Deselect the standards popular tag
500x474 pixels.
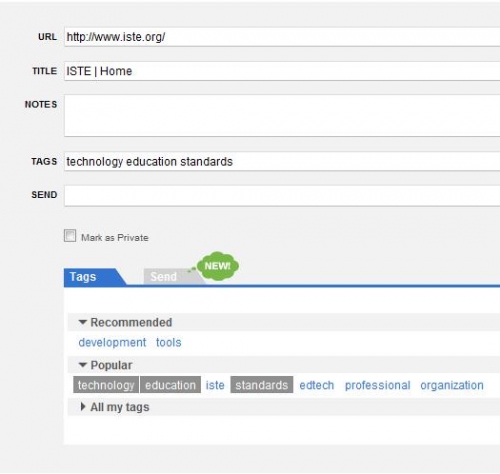coord(262,385)
